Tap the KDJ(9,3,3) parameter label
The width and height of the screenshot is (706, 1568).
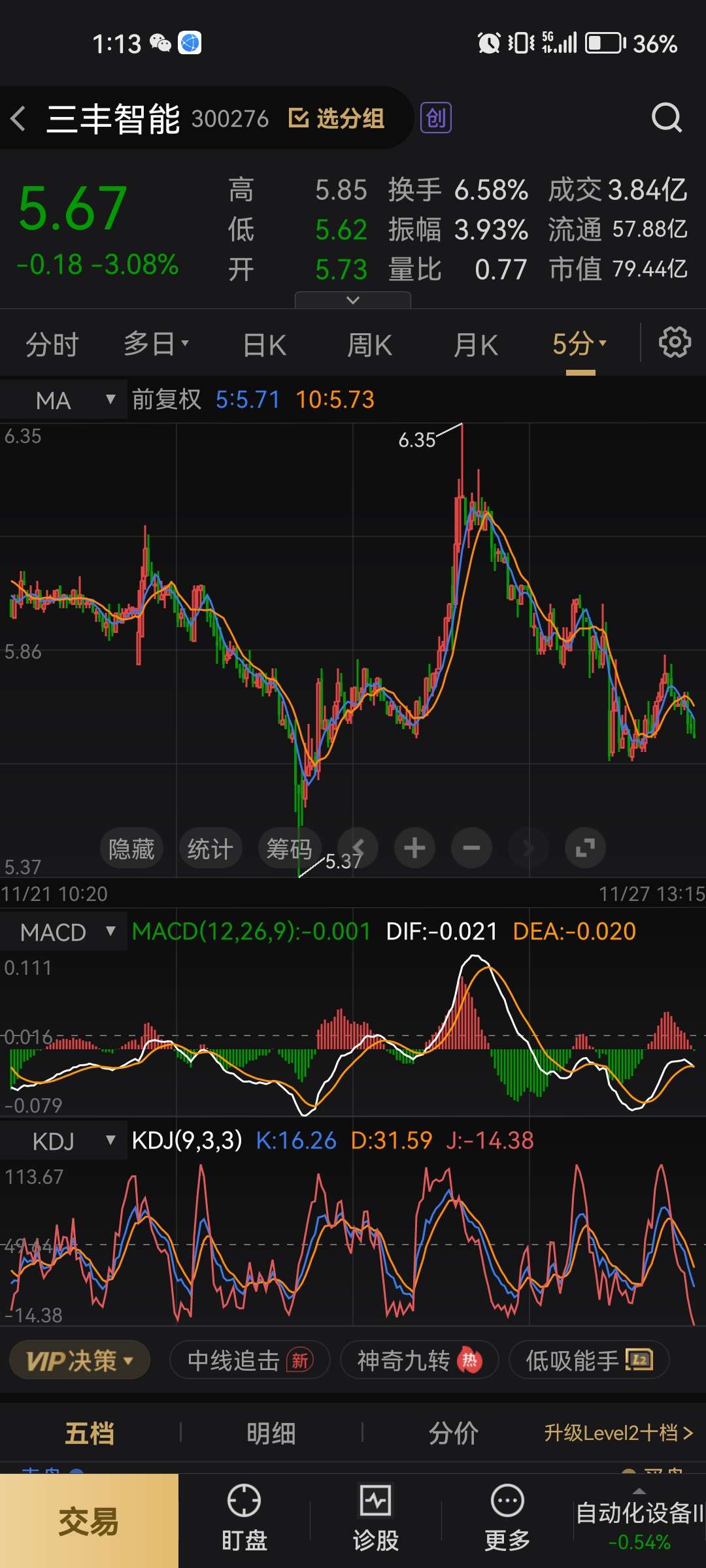[x=187, y=1140]
